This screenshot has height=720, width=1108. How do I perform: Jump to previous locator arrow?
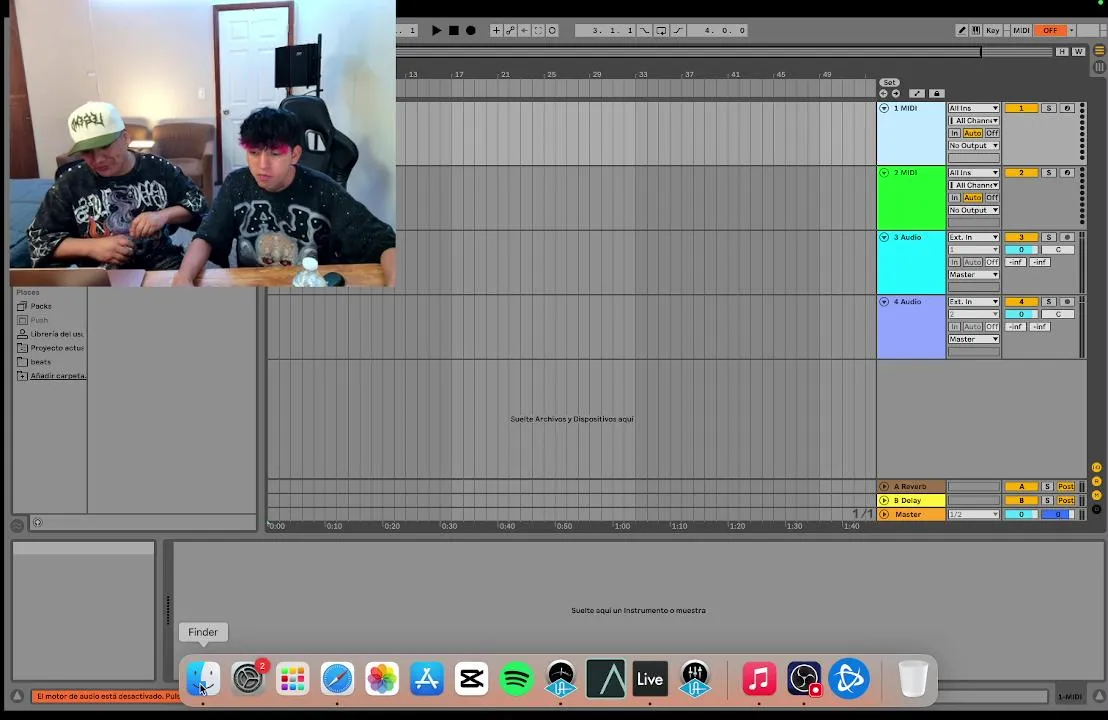(x=883, y=93)
